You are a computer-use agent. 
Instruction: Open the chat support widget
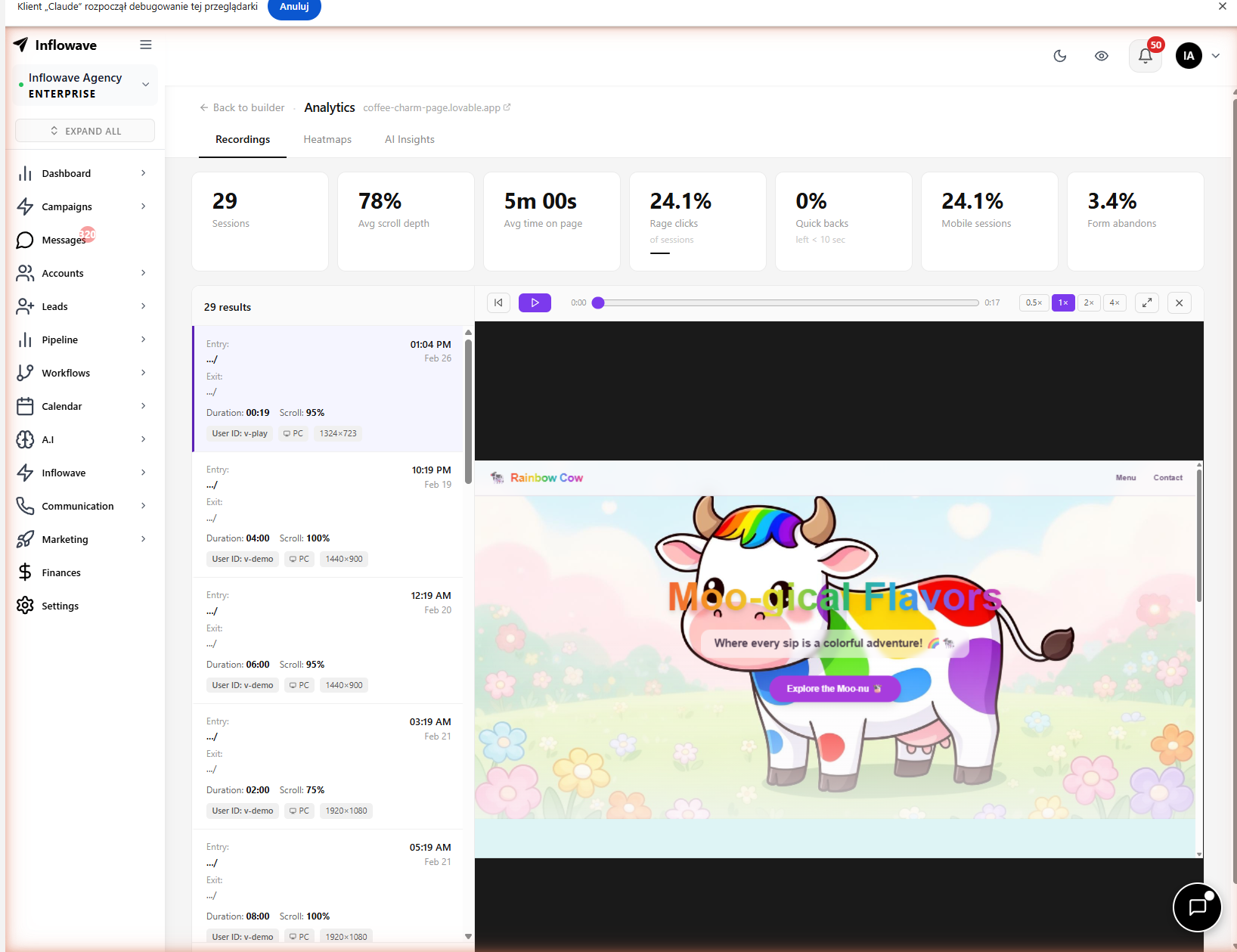pos(1197,907)
